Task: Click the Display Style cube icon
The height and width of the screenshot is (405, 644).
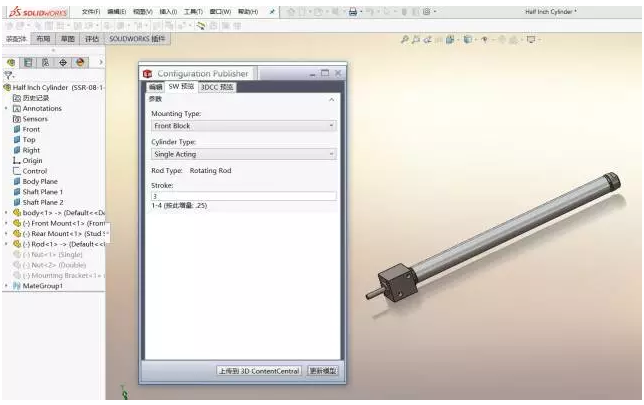Action: (467, 39)
